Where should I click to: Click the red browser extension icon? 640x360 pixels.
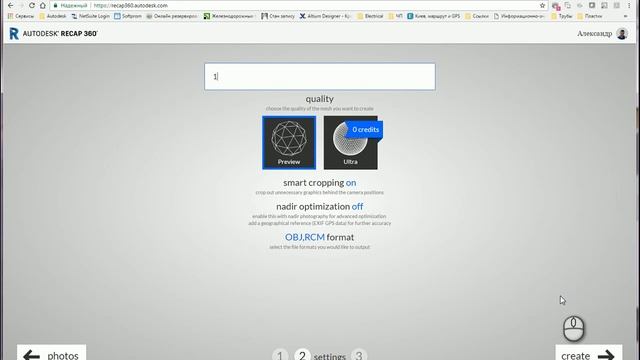pos(556,6)
